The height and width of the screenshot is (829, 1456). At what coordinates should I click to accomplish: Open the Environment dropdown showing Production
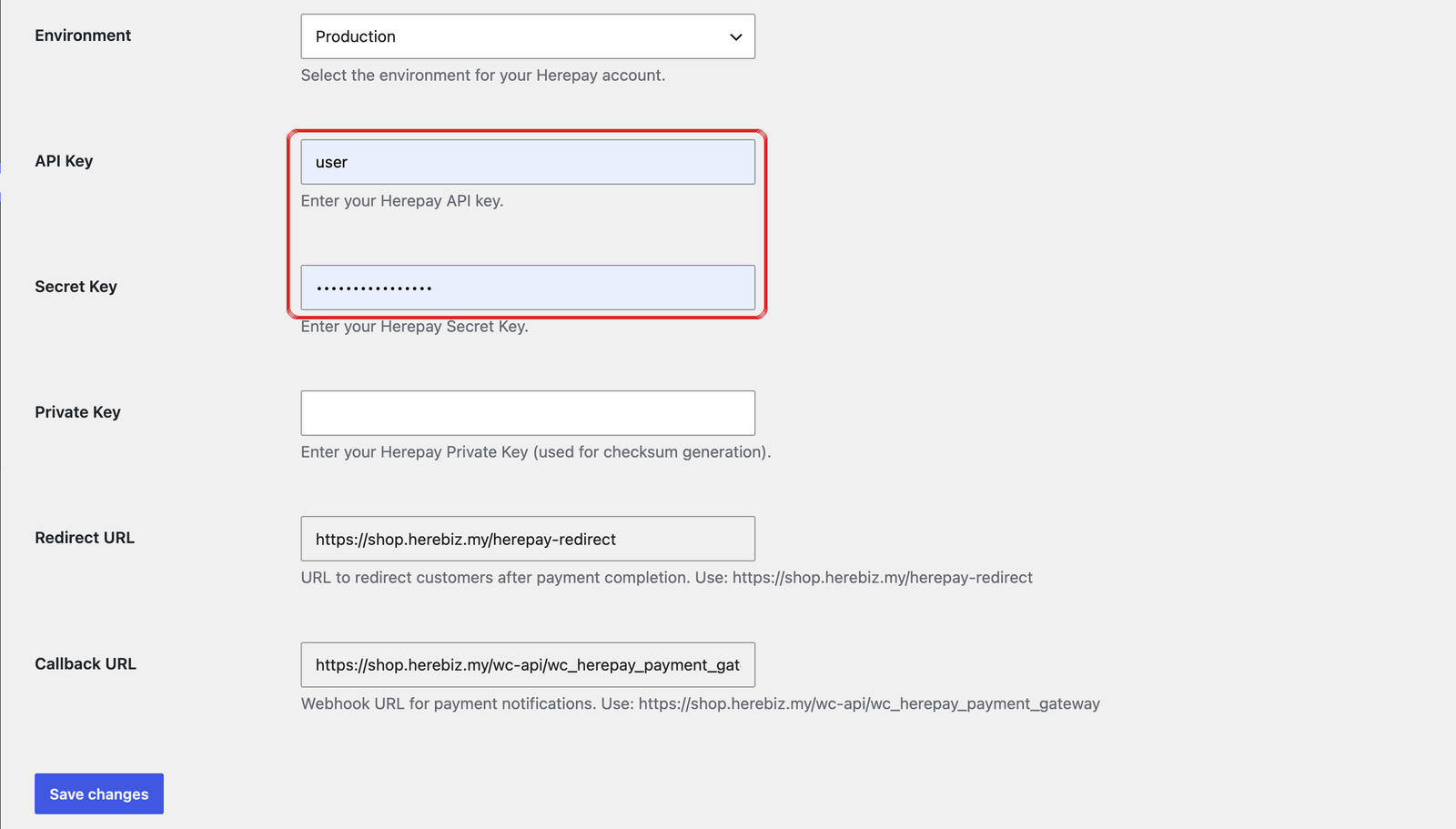[528, 36]
